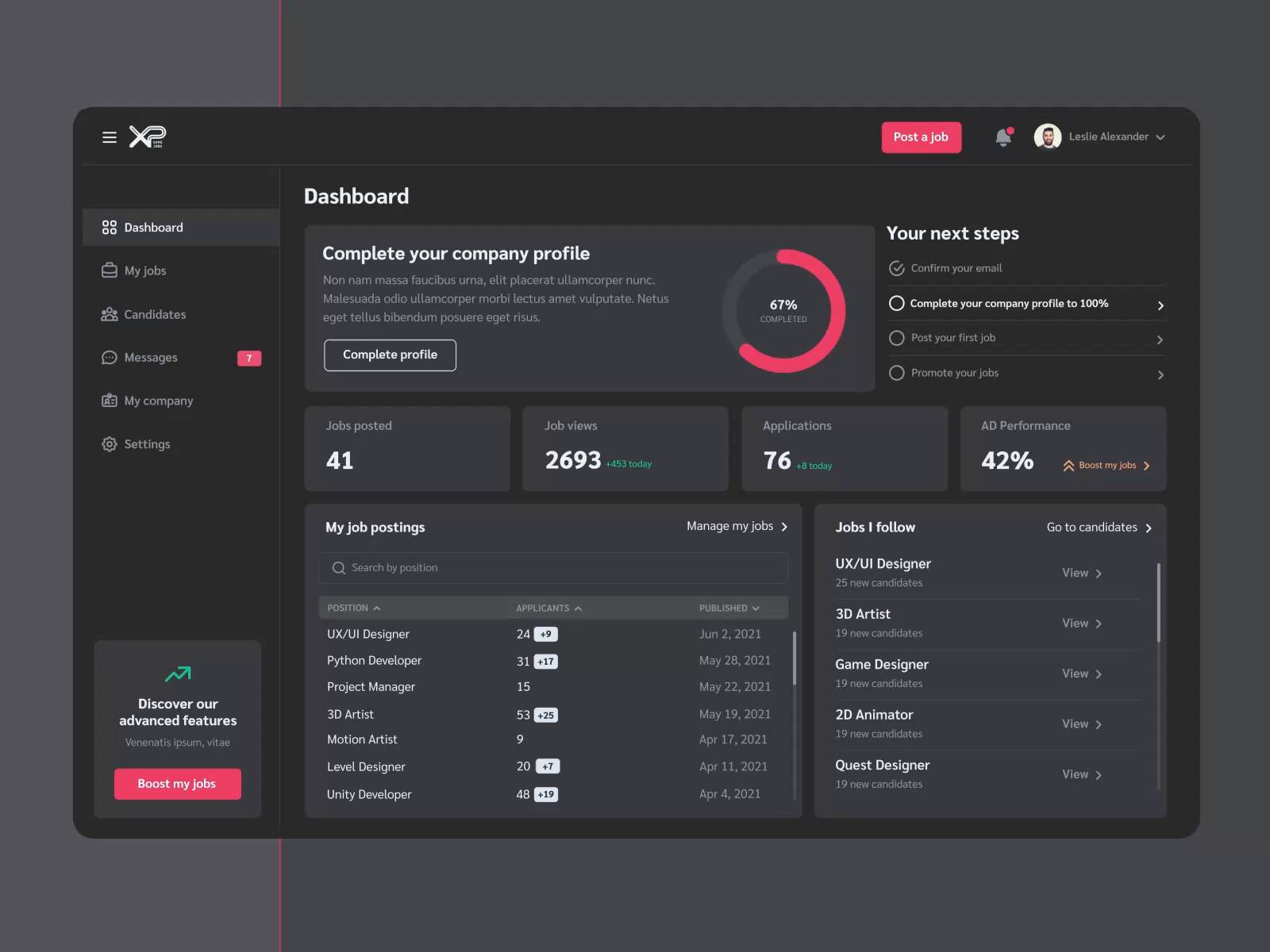Expand the Post your first job chevron

pyautogui.click(x=1160, y=340)
